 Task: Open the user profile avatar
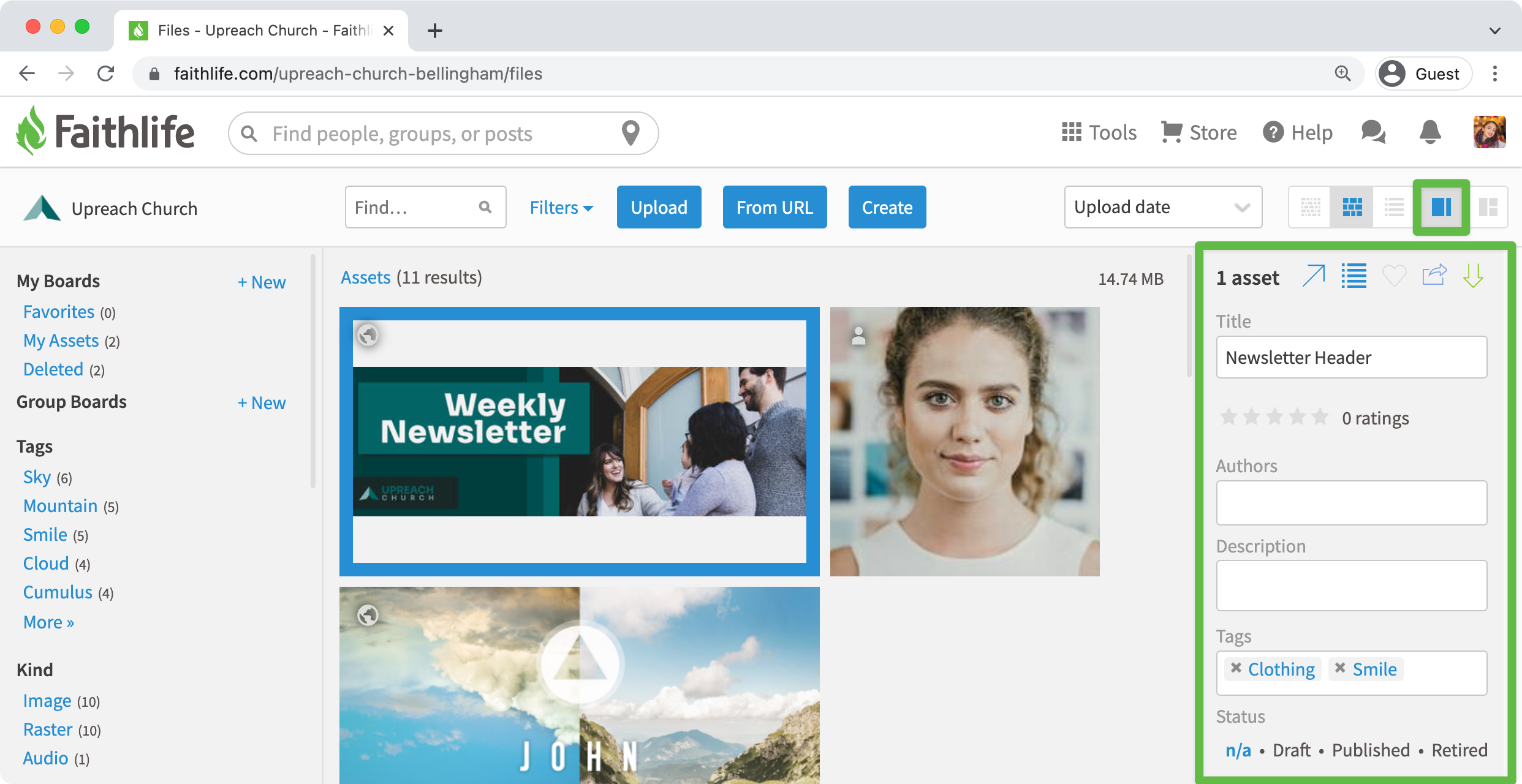tap(1490, 132)
